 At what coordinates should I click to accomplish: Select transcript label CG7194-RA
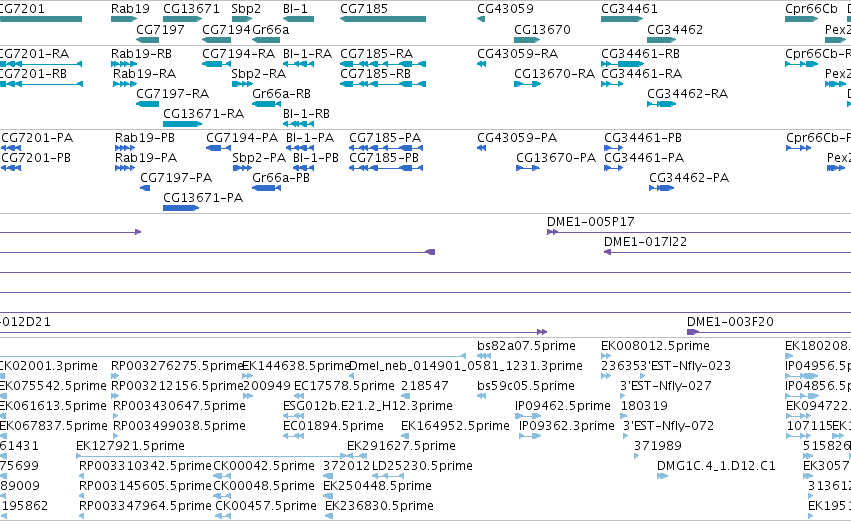pyautogui.click(x=238, y=54)
